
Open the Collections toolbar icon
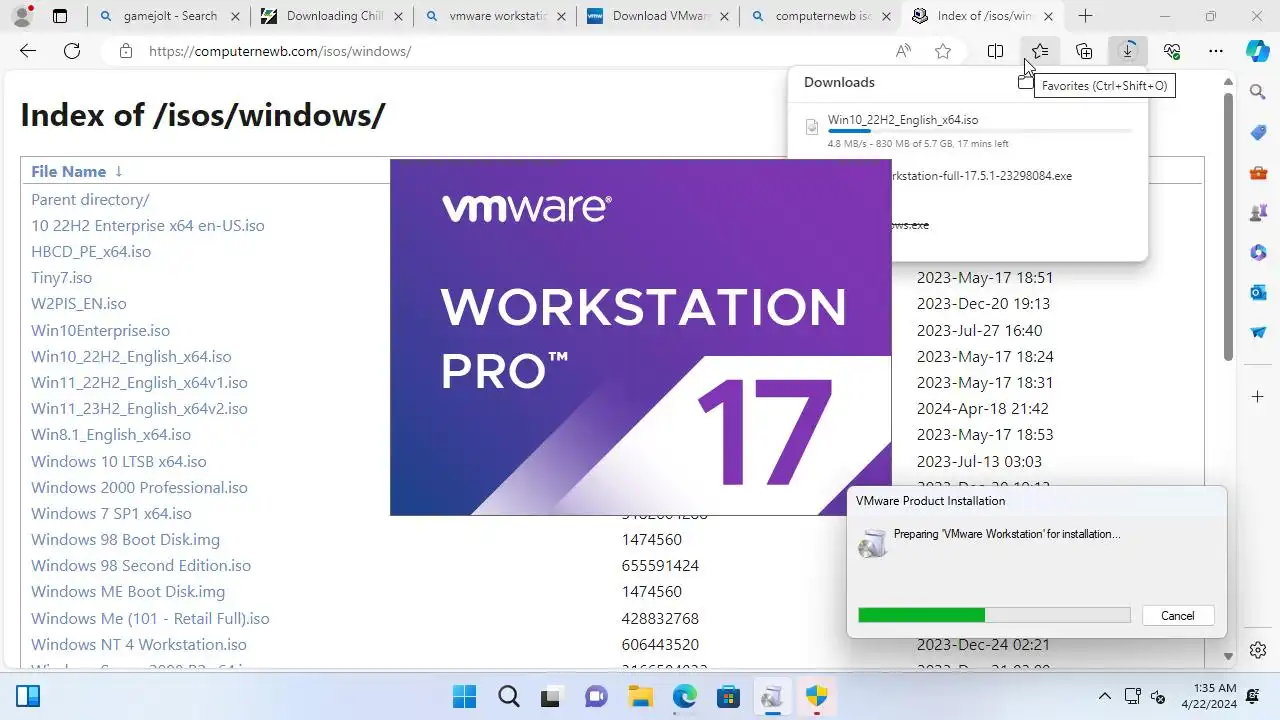[1084, 51]
